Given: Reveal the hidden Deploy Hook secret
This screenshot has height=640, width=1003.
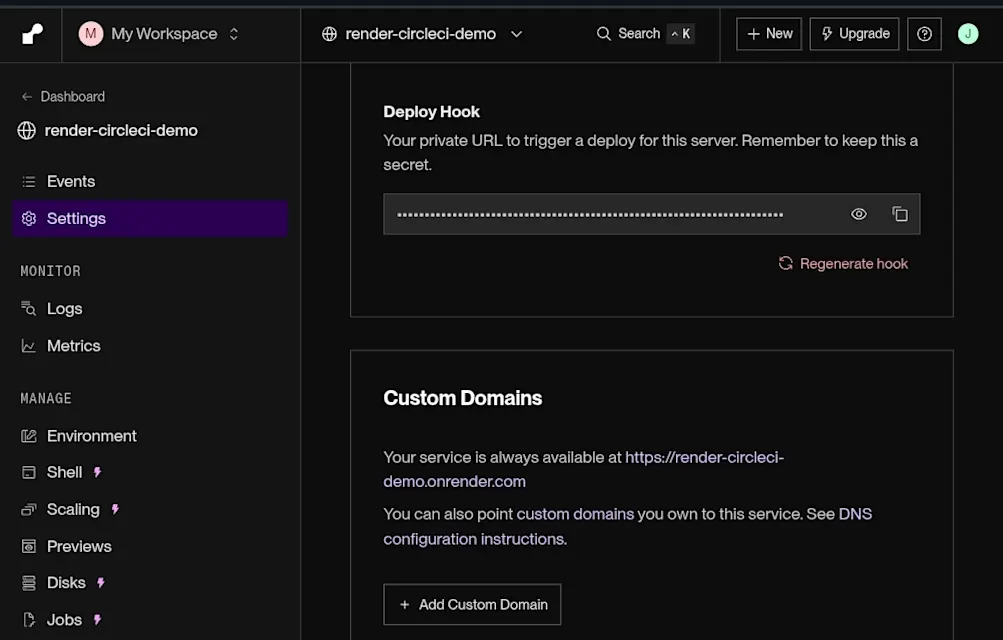Looking at the screenshot, I should pyautogui.click(x=858, y=214).
